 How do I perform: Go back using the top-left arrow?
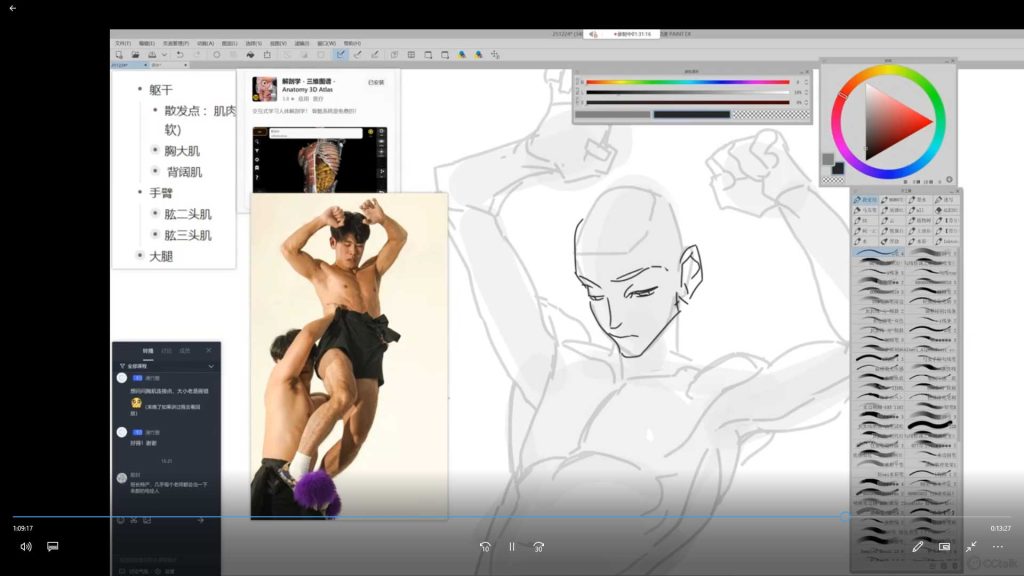12,8
